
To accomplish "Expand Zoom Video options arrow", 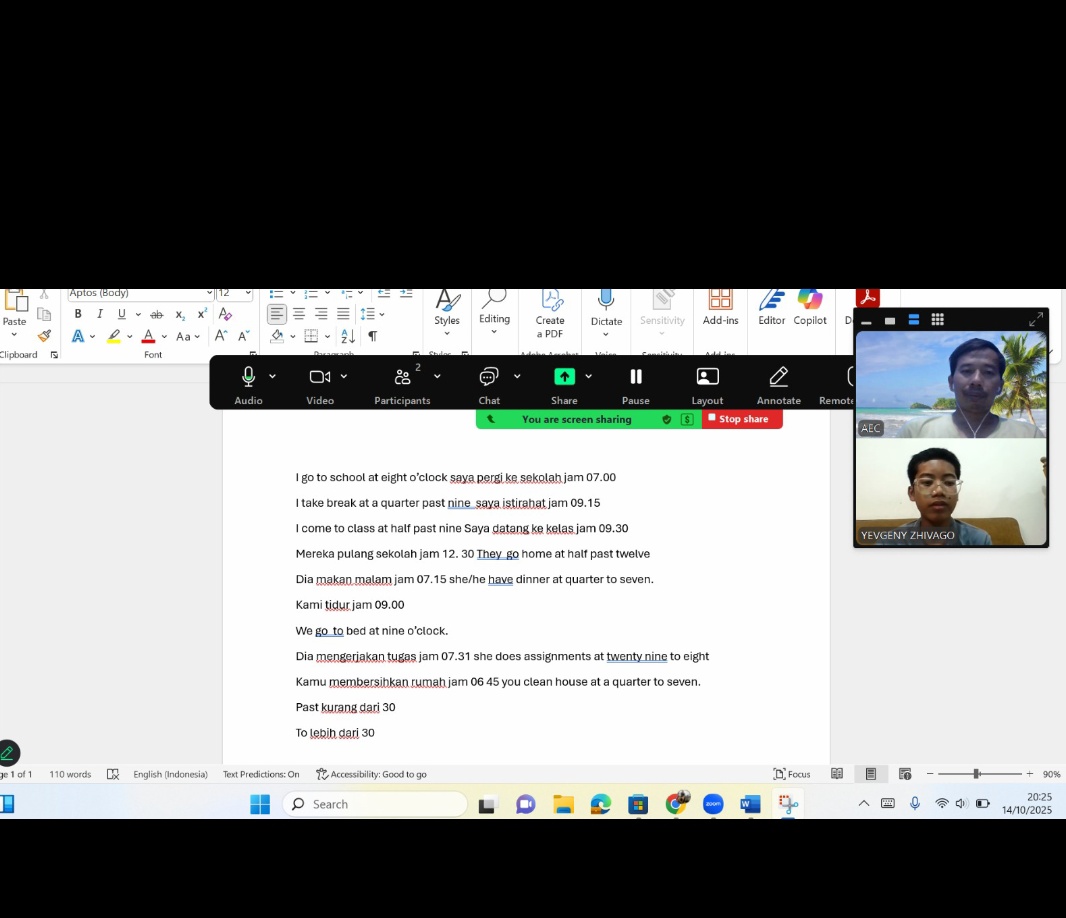I will click(344, 376).
